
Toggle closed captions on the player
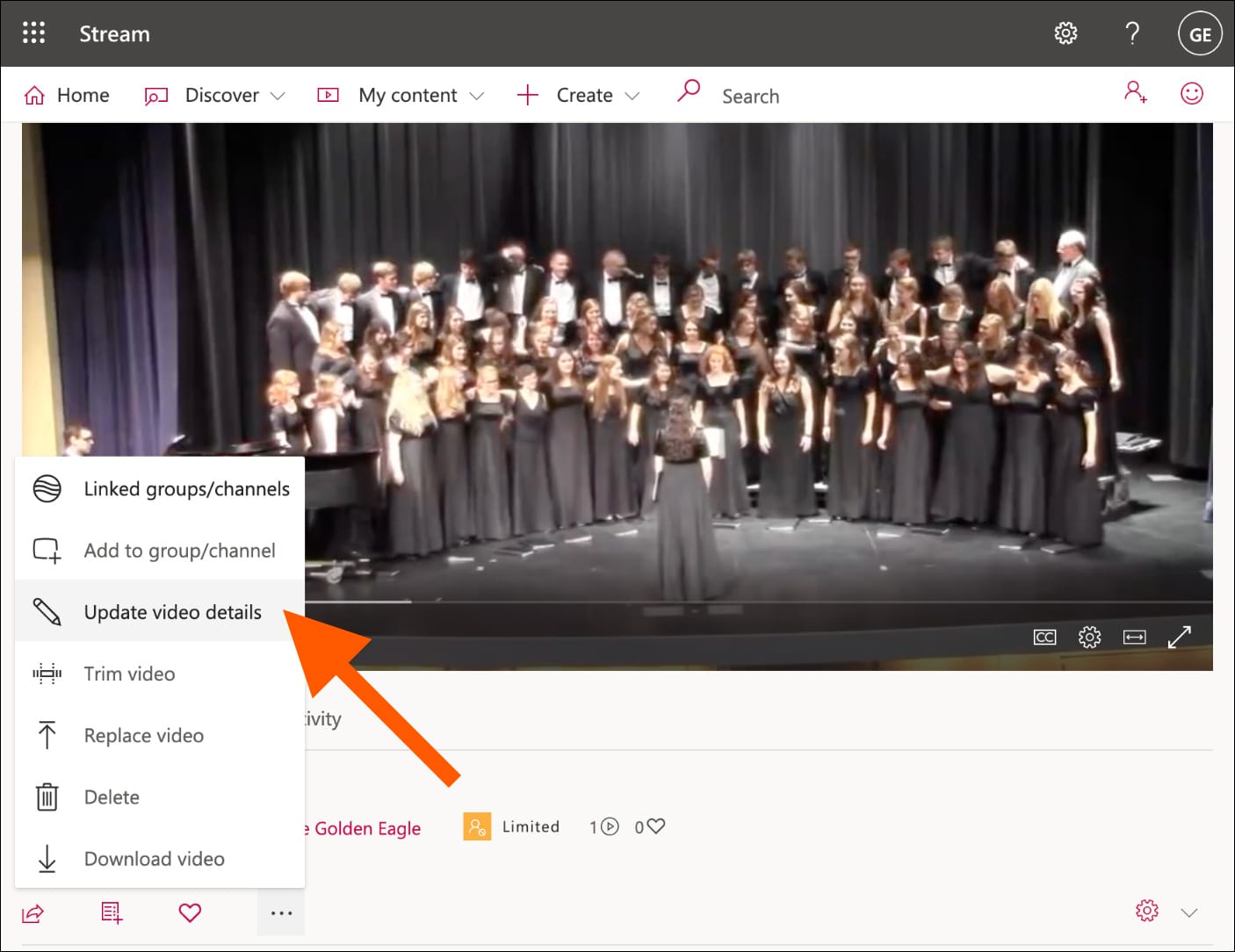tap(1044, 637)
